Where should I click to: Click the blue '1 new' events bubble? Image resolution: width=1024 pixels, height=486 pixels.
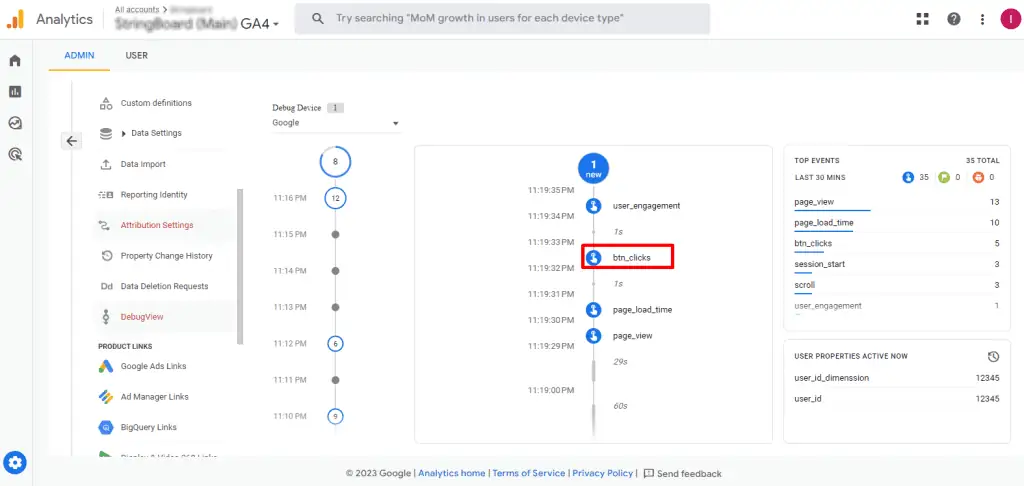pos(593,169)
